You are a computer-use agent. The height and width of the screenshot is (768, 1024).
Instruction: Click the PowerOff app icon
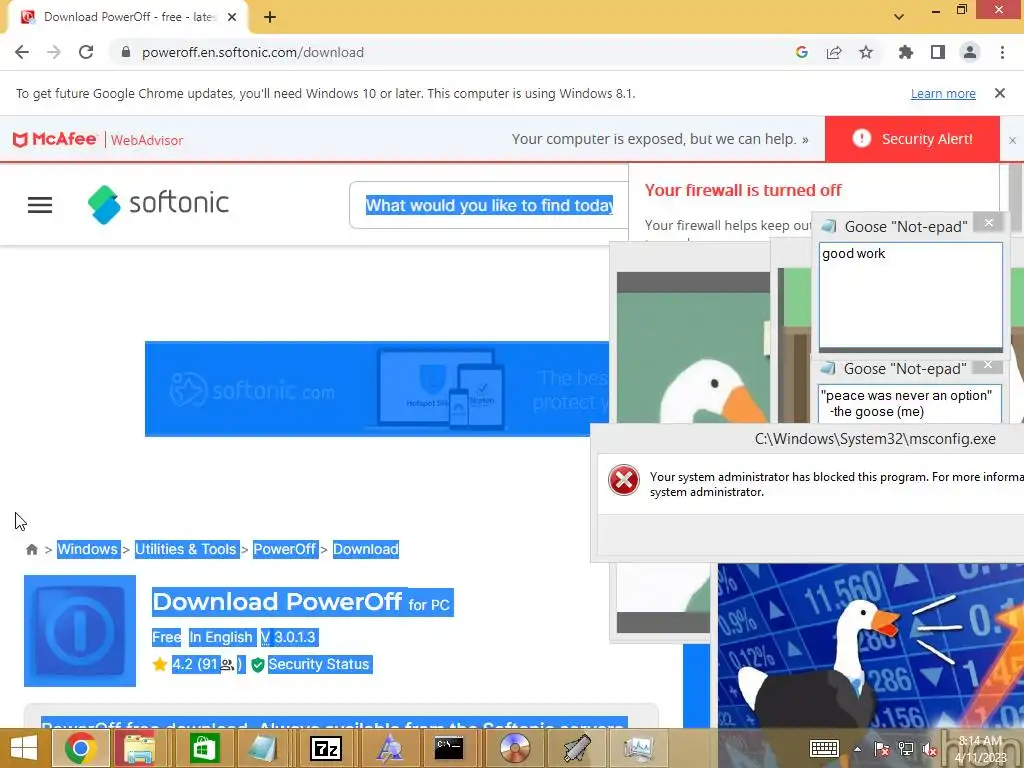[x=80, y=631]
